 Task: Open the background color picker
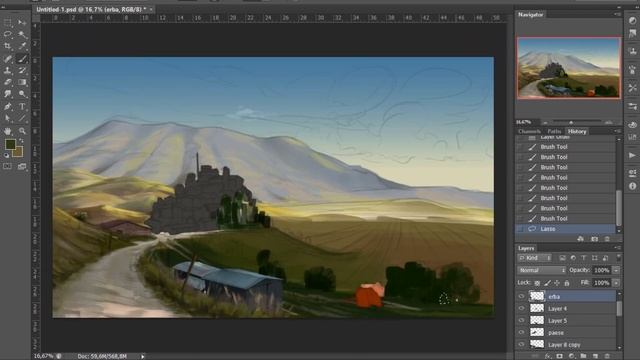18,152
